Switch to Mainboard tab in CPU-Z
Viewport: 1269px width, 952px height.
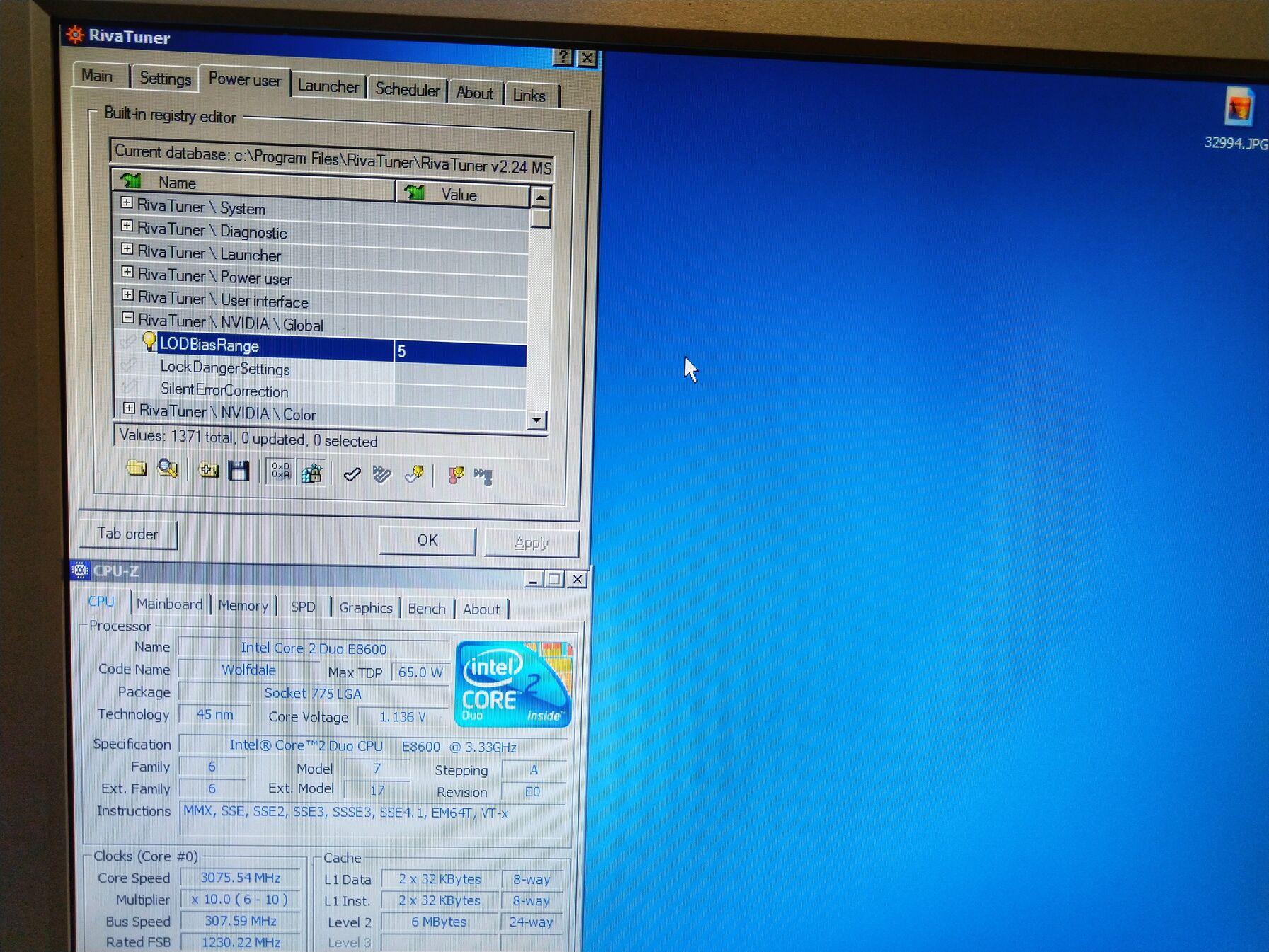point(170,604)
